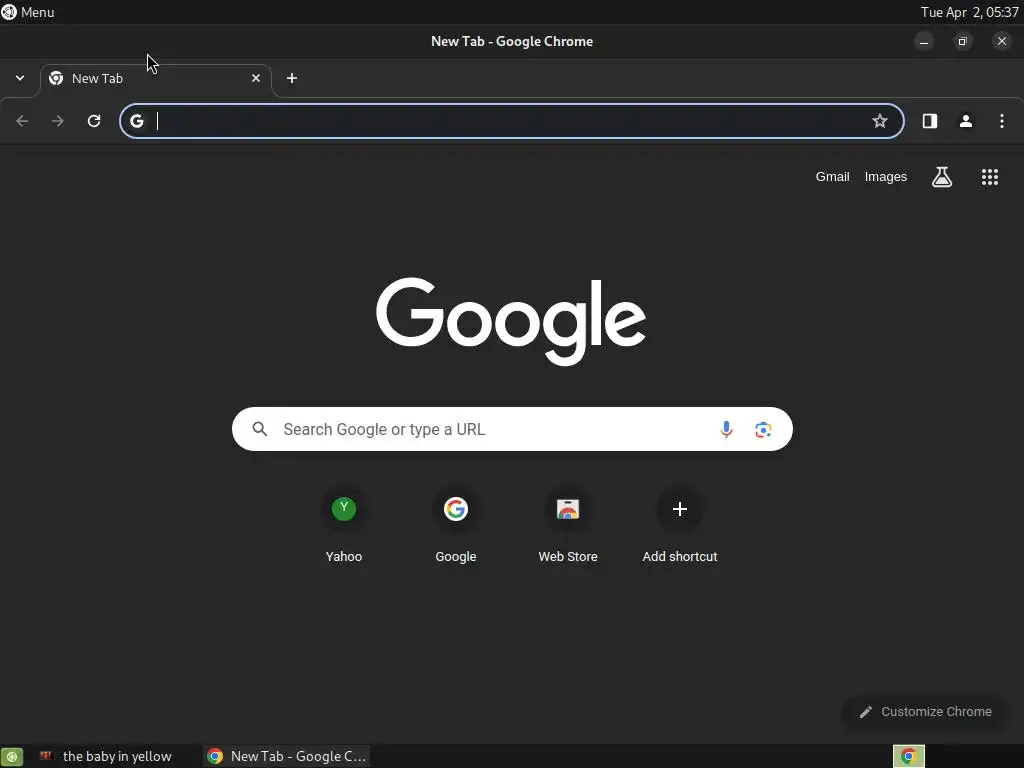Close the New Tab tab
The height and width of the screenshot is (768, 1024).
256,78
